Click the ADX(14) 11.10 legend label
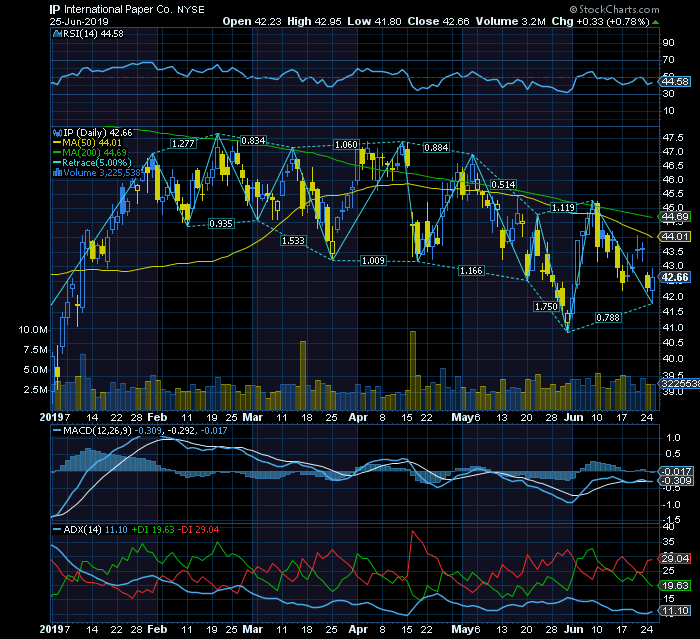This screenshot has height=639, width=700. point(91,530)
